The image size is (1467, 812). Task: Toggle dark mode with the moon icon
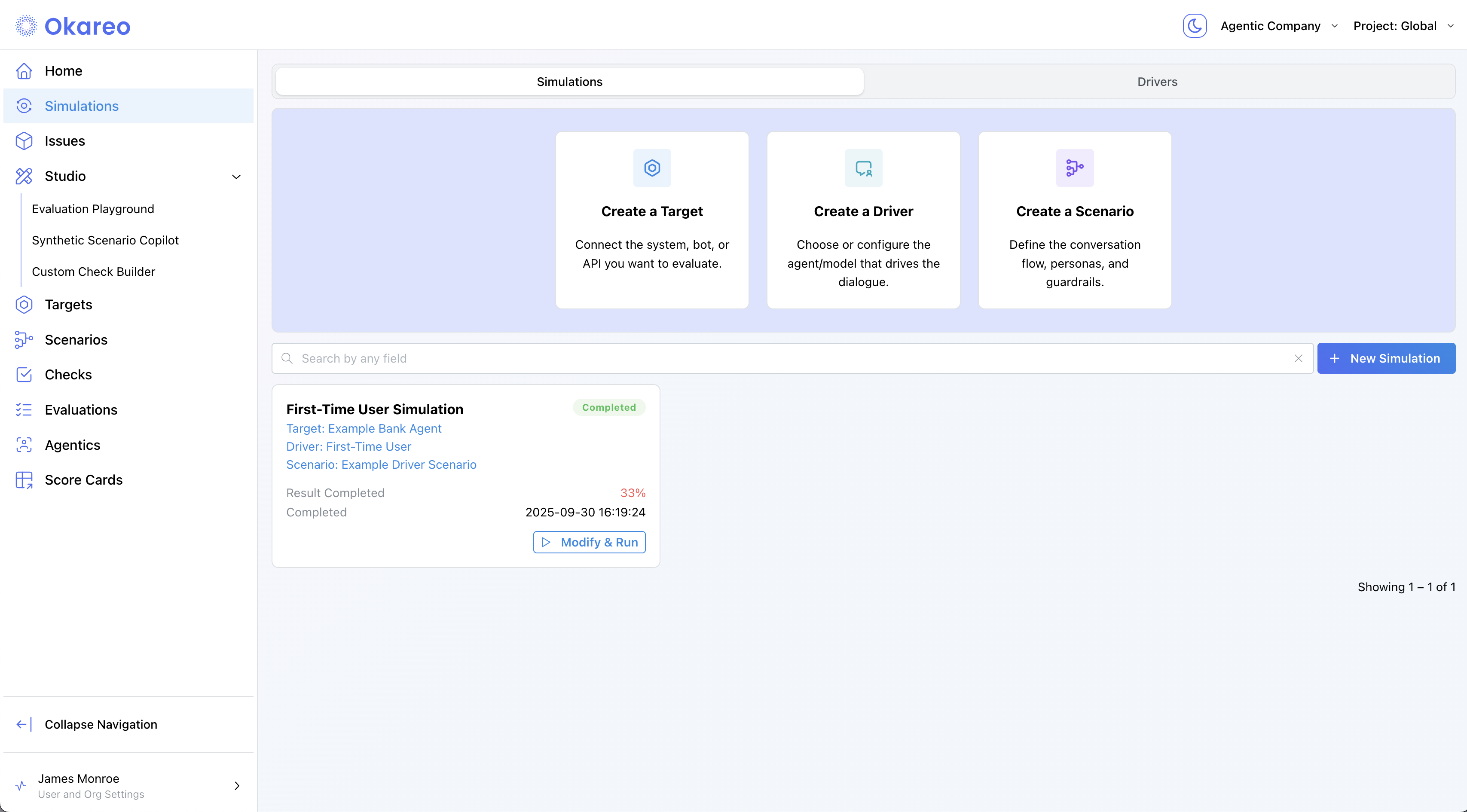(1194, 26)
